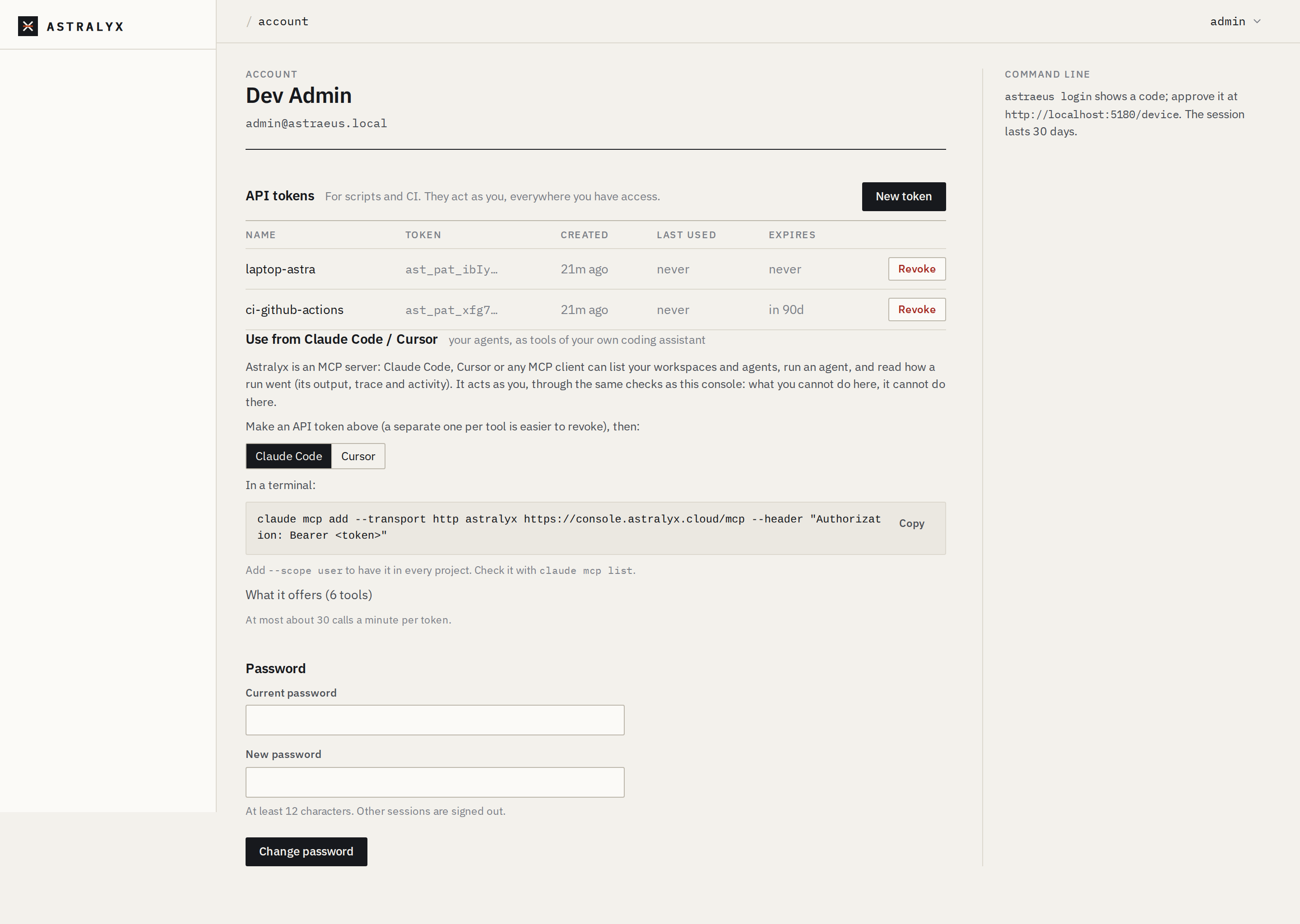Click the Password section heading
1300x924 pixels.
tap(275, 669)
